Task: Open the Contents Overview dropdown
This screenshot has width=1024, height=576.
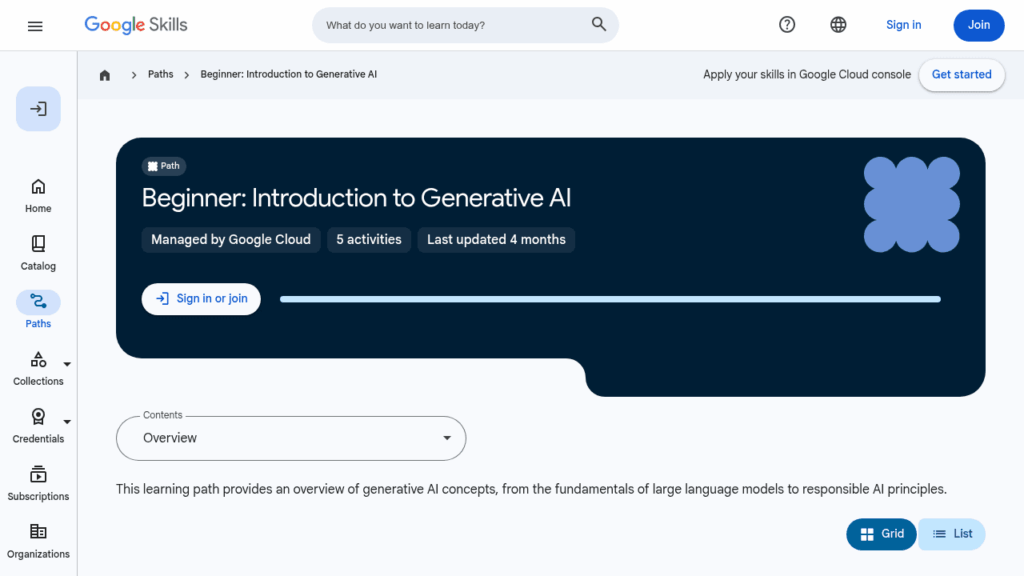Action: pos(291,438)
